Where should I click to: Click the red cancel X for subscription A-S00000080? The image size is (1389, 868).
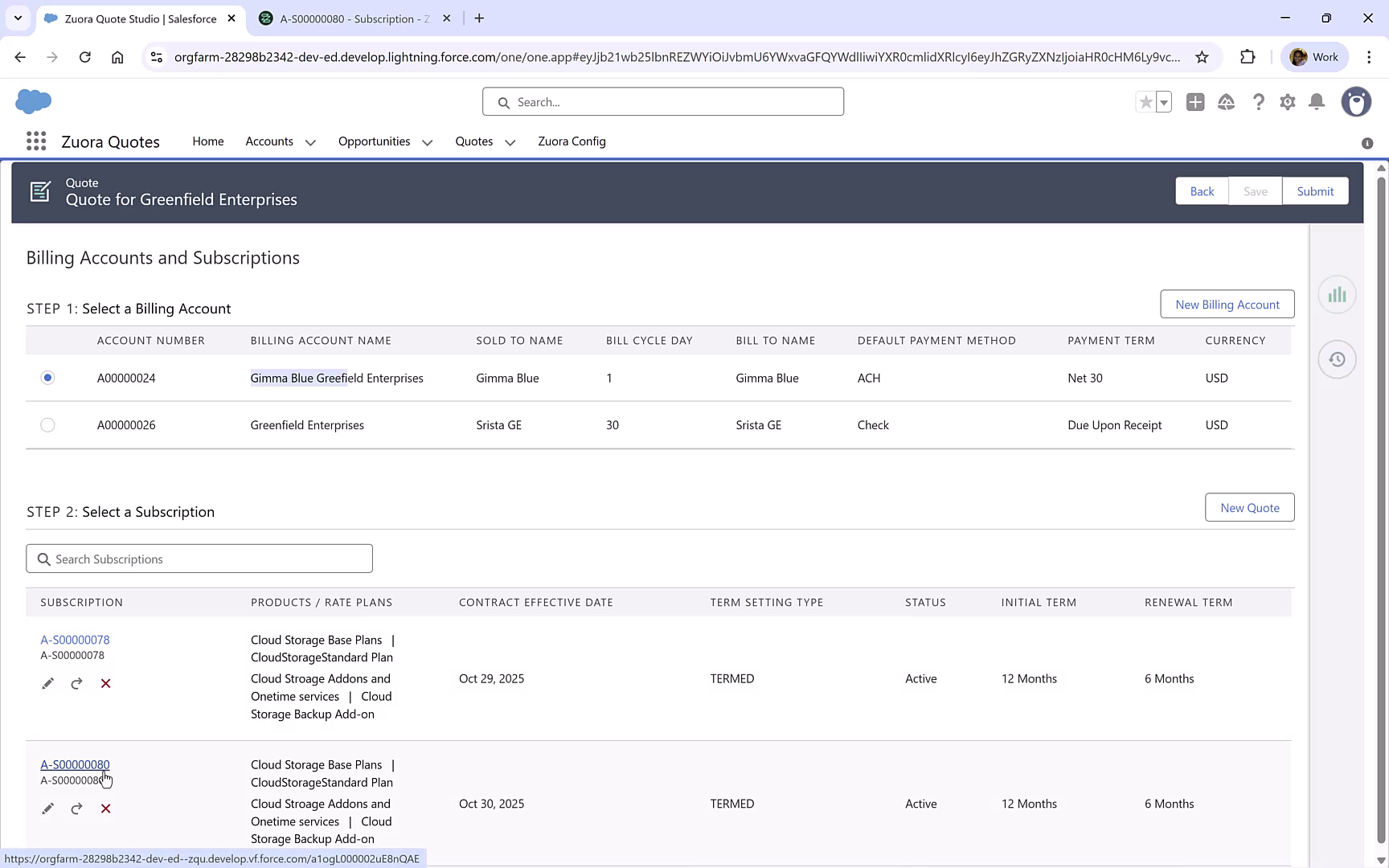[x=105, y=809]
